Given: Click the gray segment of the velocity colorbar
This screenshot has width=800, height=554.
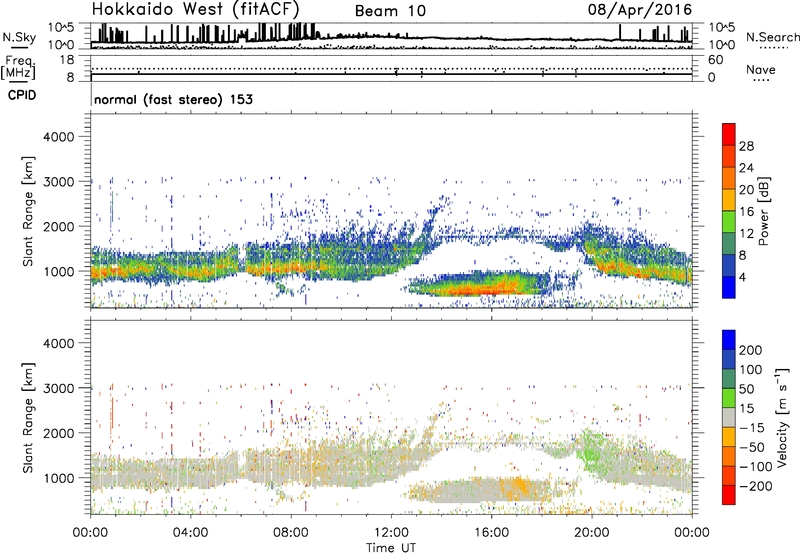Looking at the screenshot, I should (x=729, y=417).
